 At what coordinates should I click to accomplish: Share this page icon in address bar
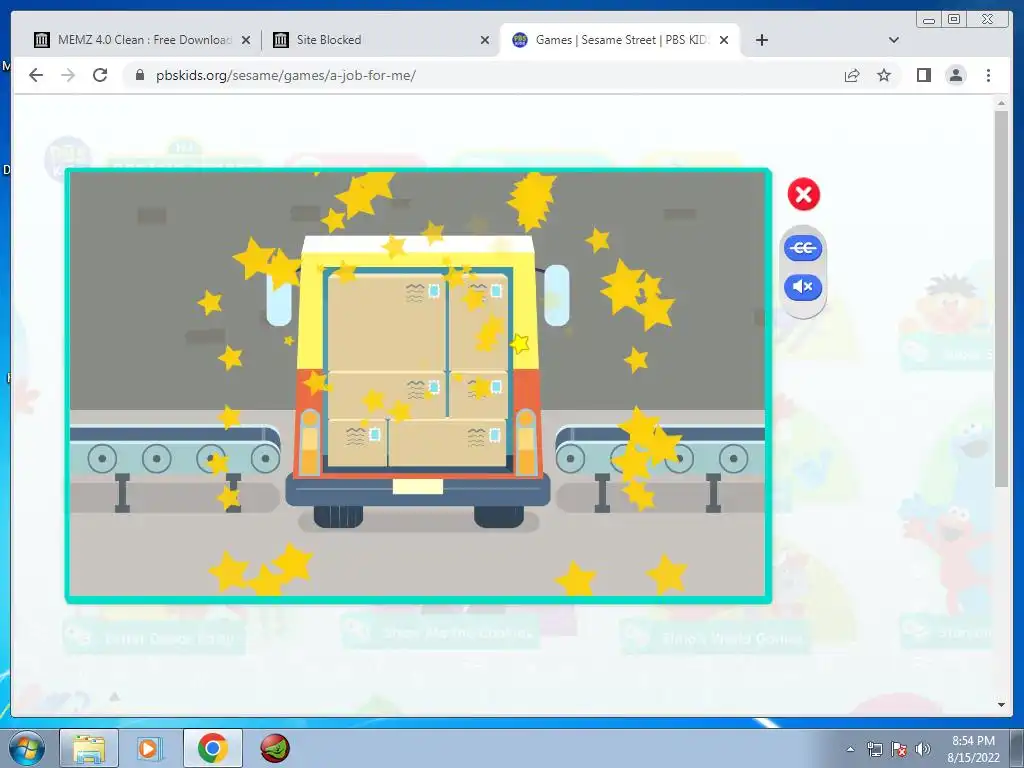(x=852, y=75)
